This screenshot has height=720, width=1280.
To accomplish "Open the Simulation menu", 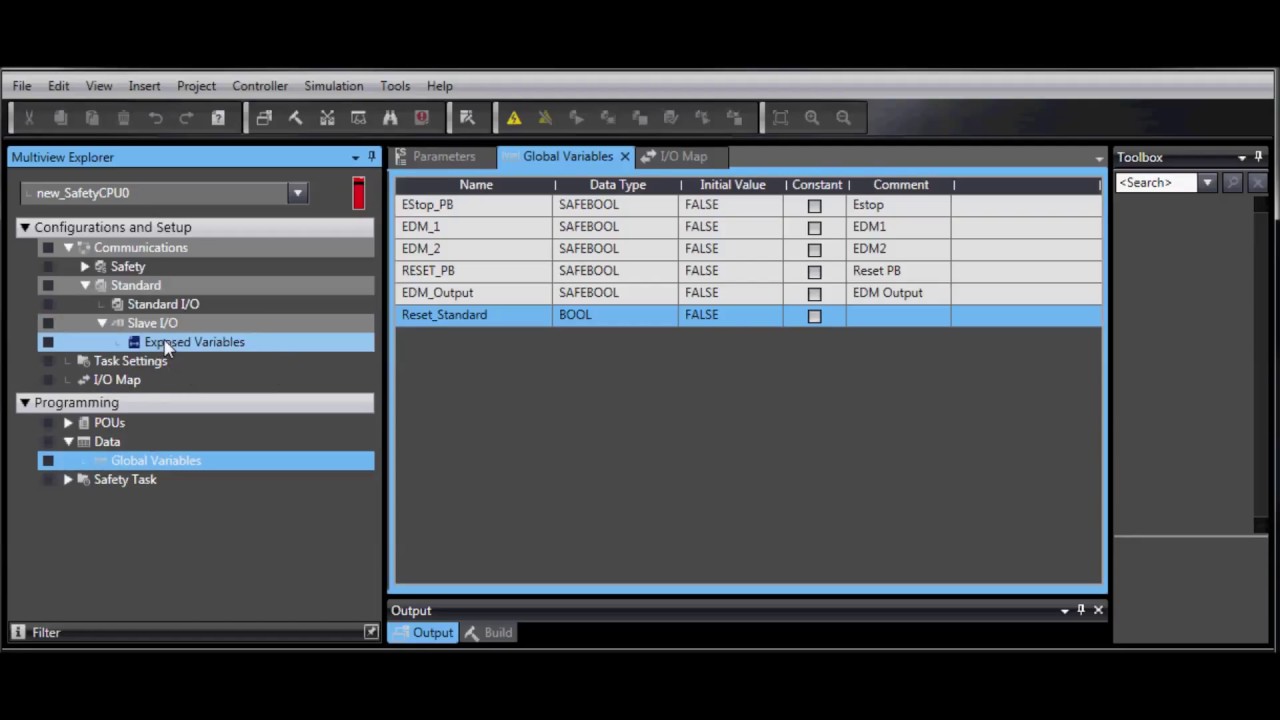I will pyautogui.click(x=334, y=86).
